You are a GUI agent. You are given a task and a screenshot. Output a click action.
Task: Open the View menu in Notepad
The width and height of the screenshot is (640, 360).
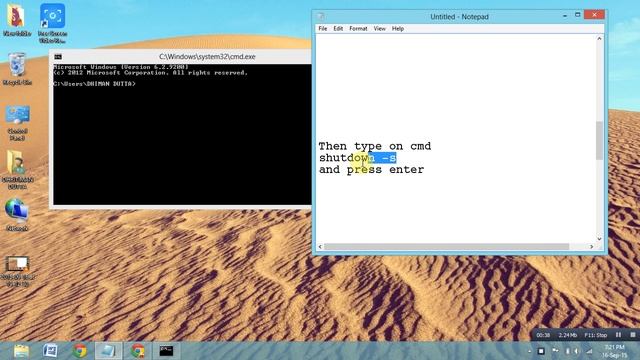[x=380, y=29]
